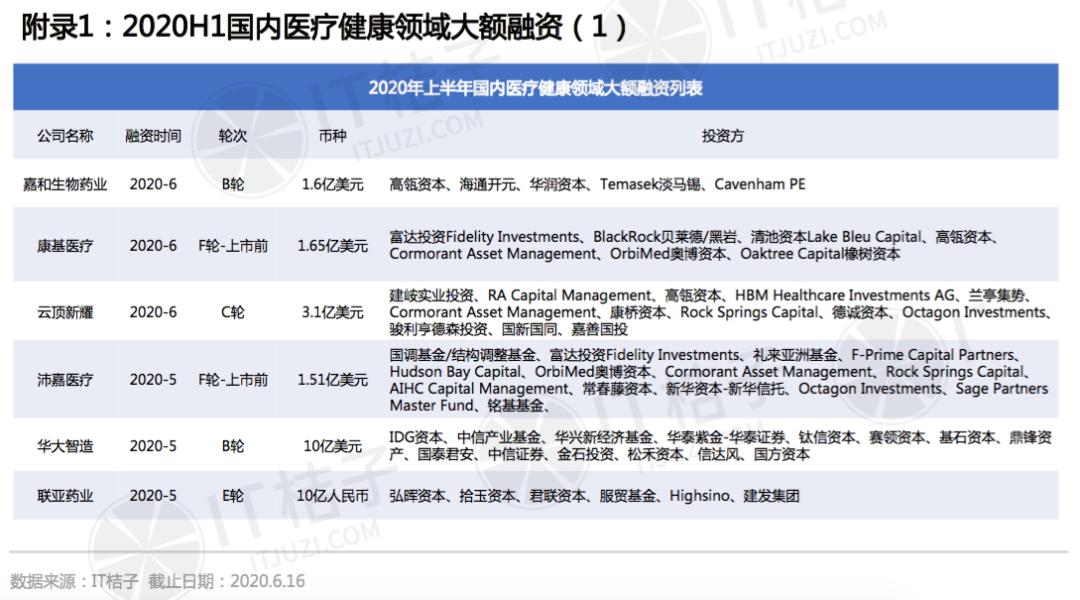Click the 2020-6 date in 康基医疗 row

tap(153, 246)
